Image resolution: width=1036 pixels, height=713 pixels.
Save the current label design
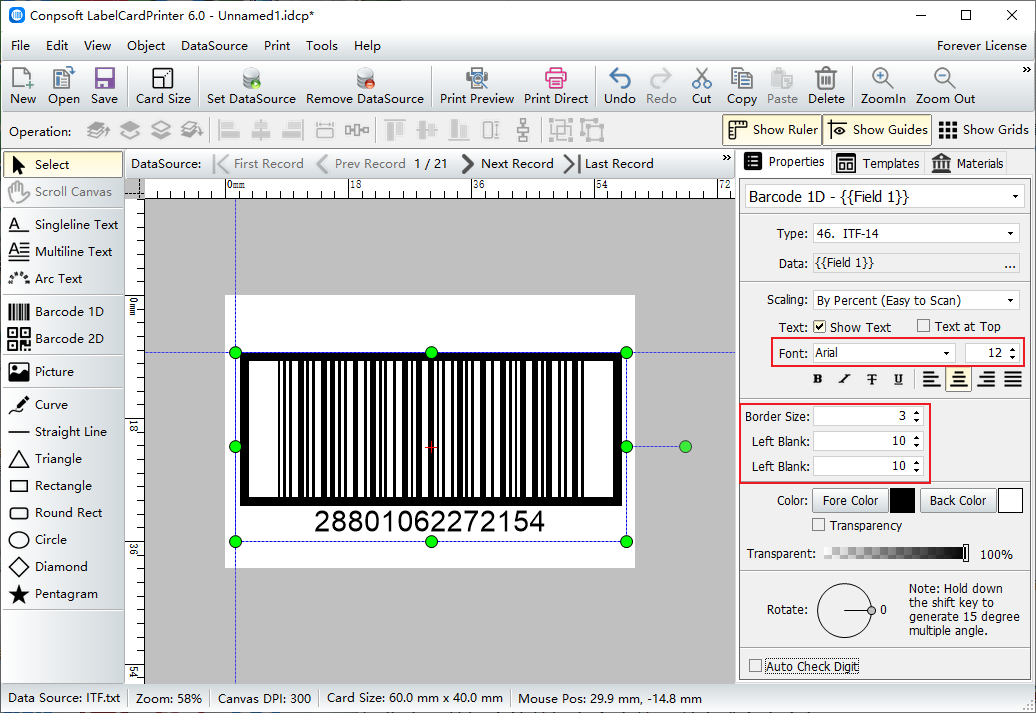click(104, 86)
